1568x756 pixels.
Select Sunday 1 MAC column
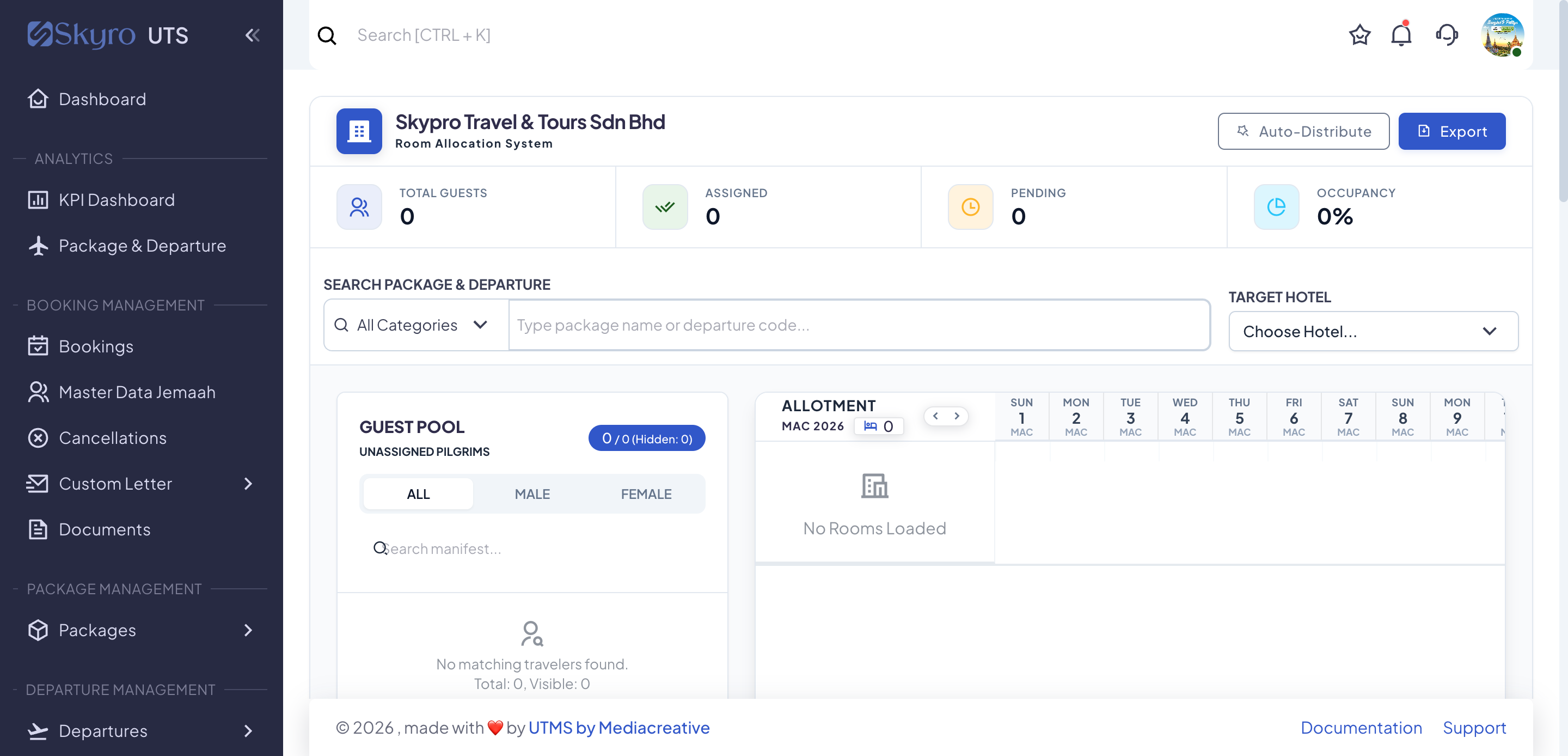tap(1021, 417)
